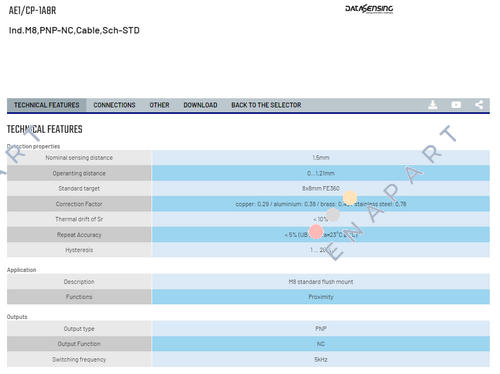Click the Switching frequency 5kHz value

point(321,359)
